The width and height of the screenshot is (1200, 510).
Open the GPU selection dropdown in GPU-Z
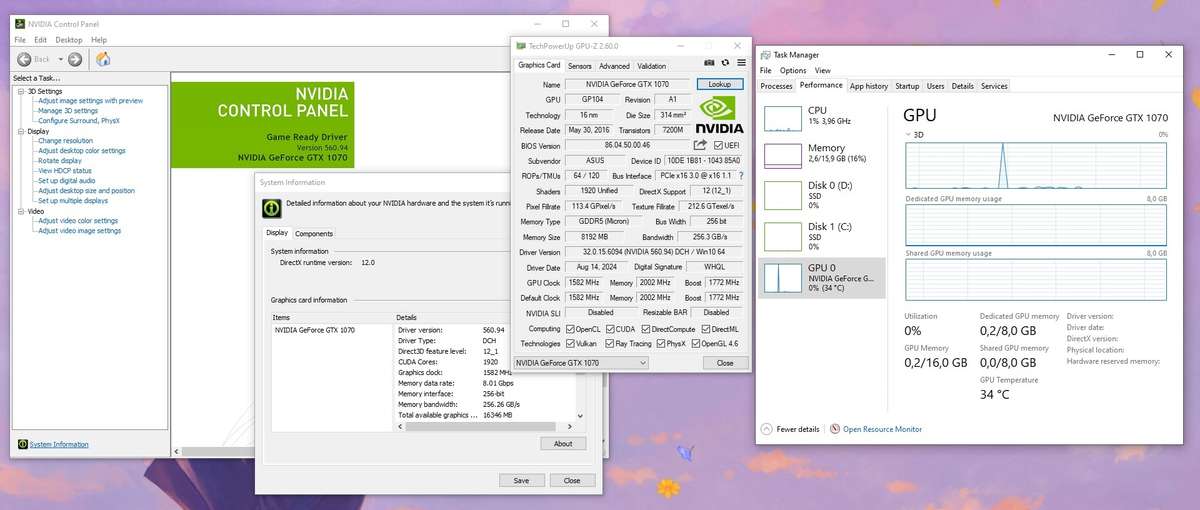point(580,363)
